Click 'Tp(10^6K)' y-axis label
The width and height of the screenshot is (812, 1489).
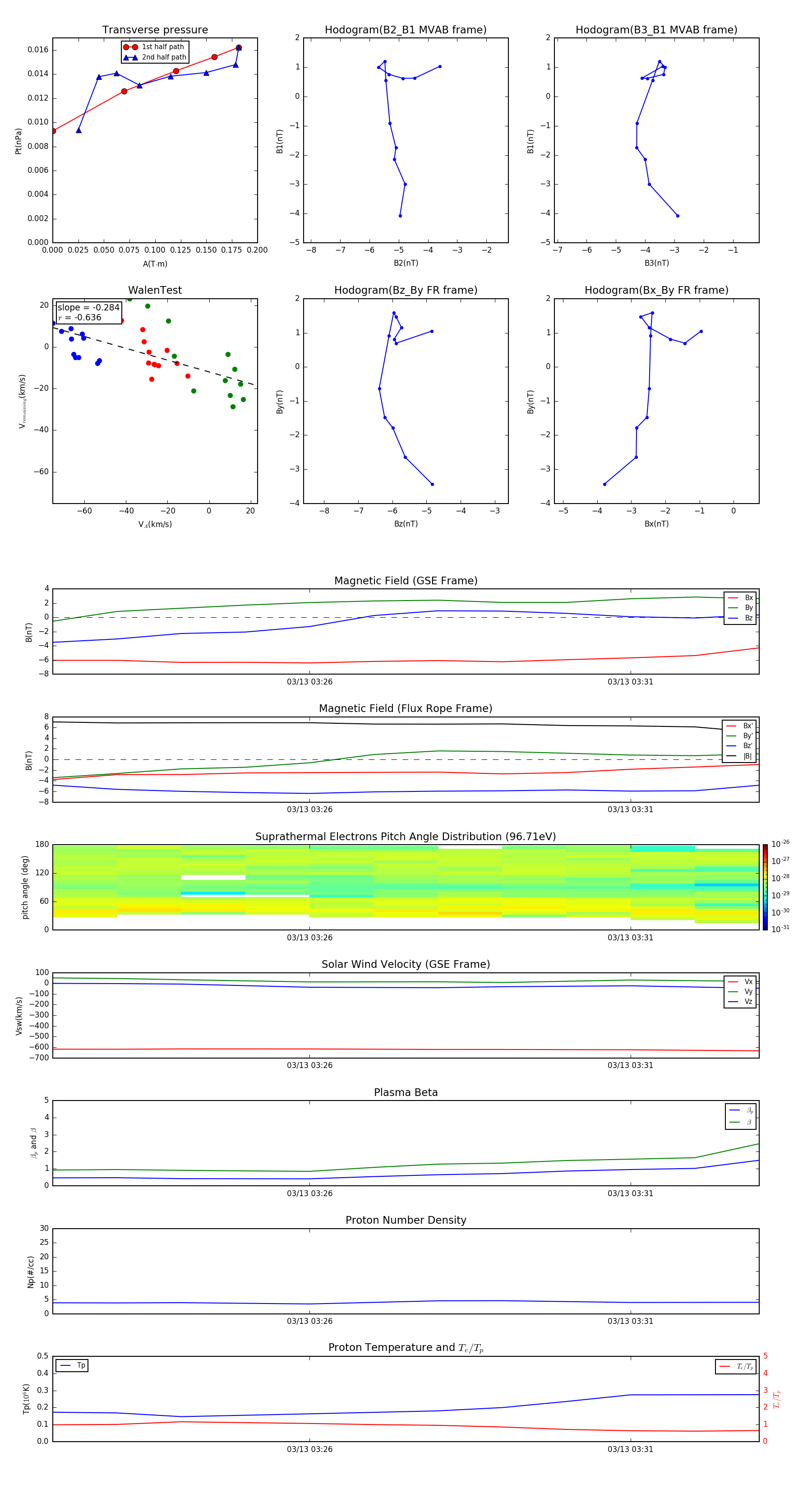pyautogui.click(x=26, y=1399)
